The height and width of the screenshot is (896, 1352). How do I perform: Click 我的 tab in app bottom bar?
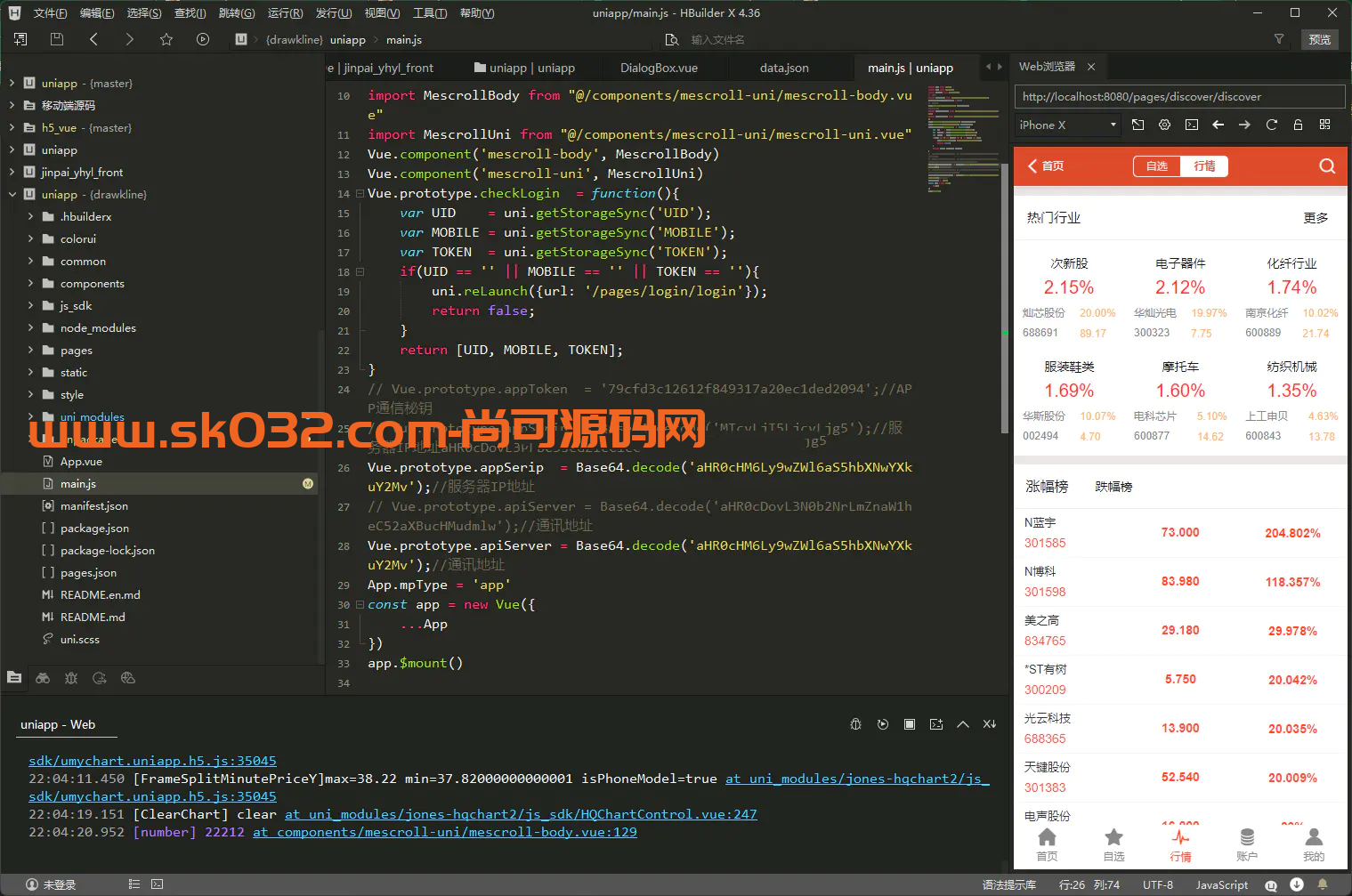[1314, 845]
